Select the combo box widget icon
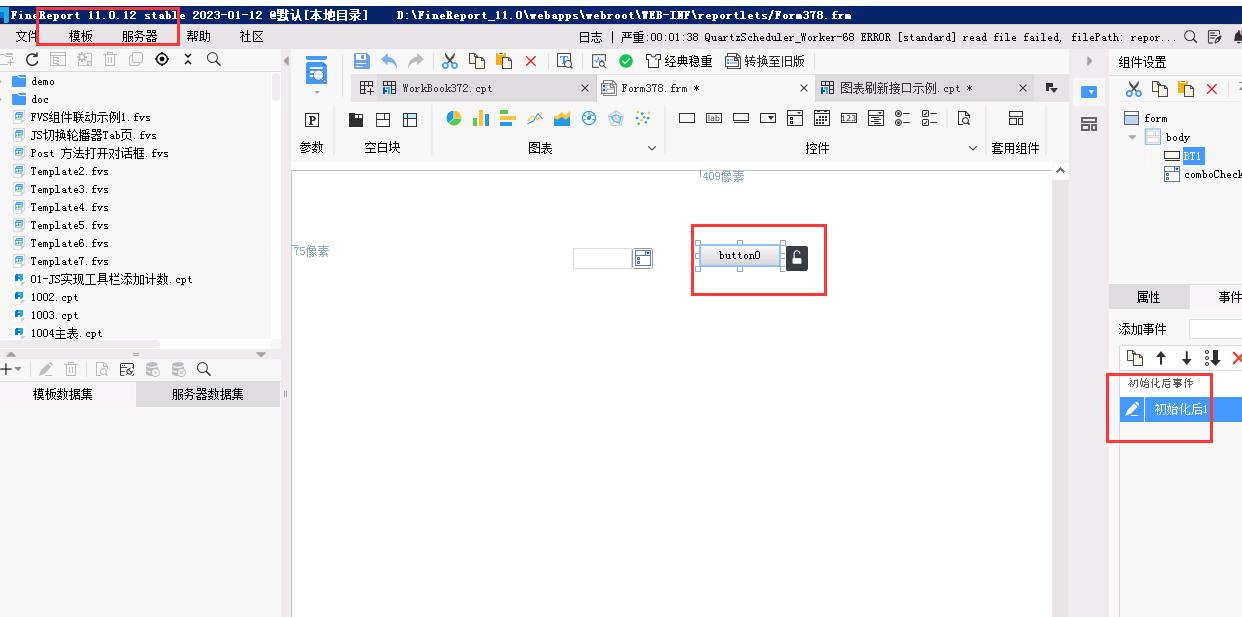The width and height of the screenshot is (1242, 617). coord(768,118)
